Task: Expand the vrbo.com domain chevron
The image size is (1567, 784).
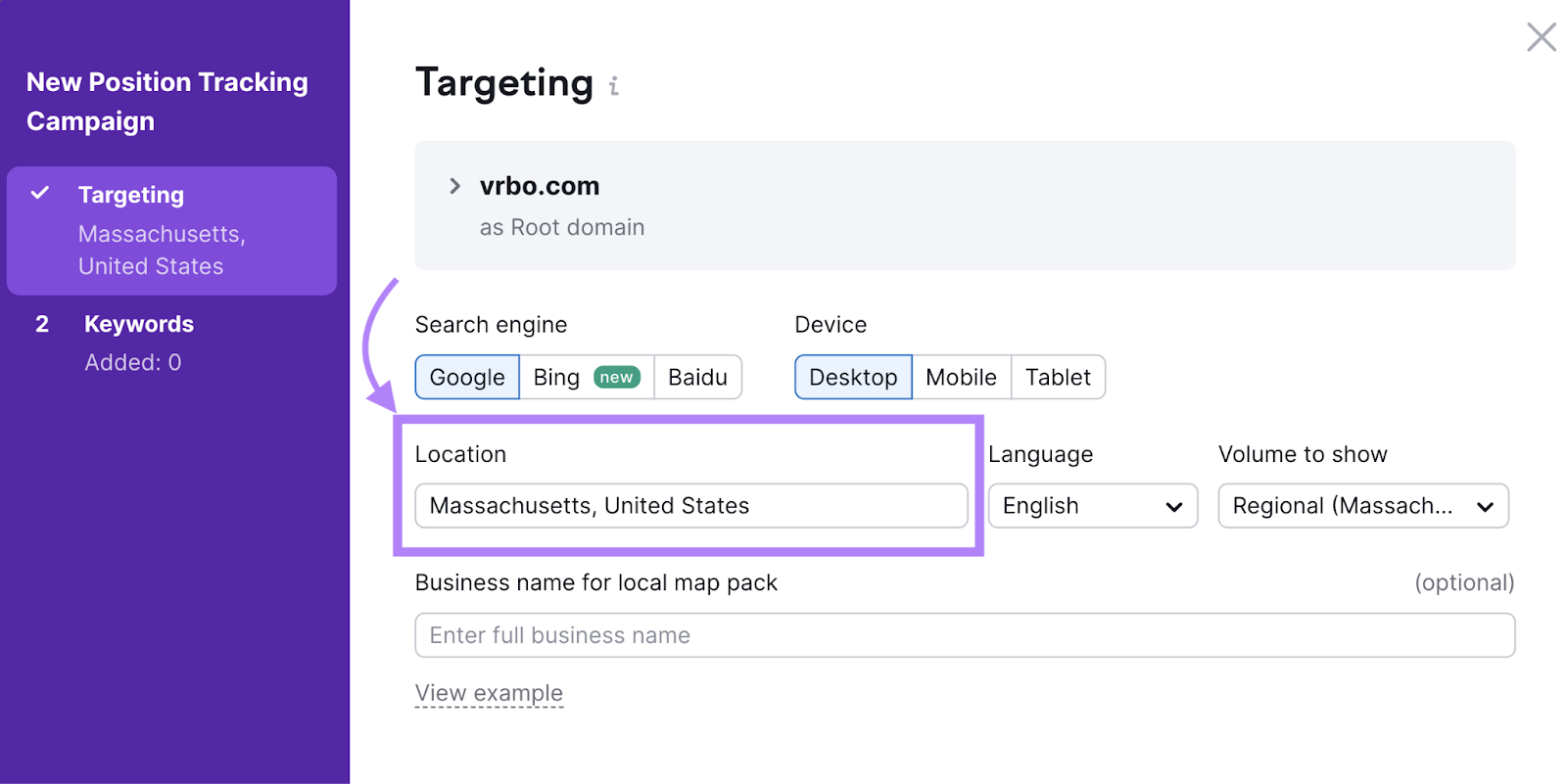Action: coord(454,186)
